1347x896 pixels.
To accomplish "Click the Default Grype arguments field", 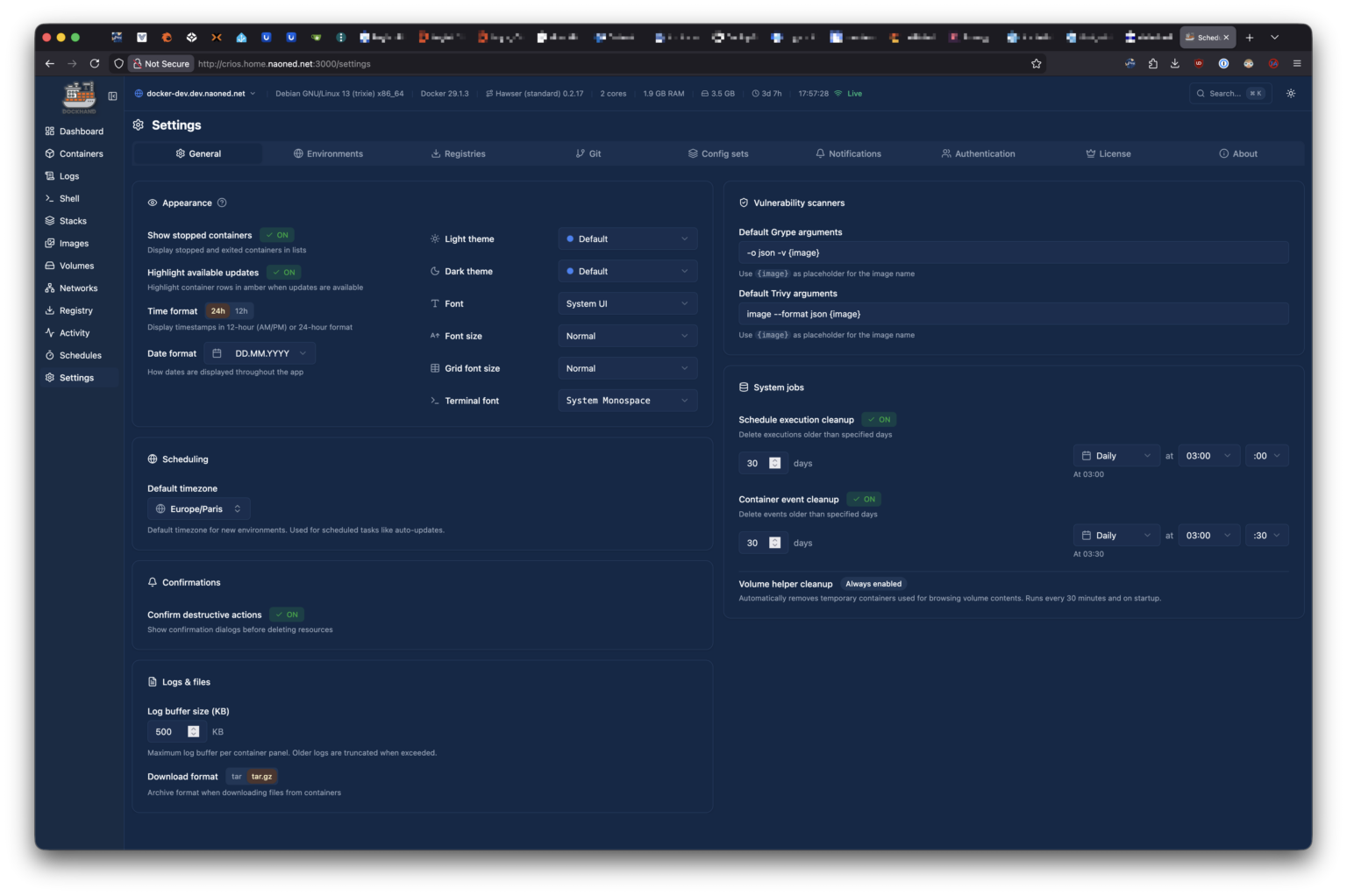I will pos(1013,253).
